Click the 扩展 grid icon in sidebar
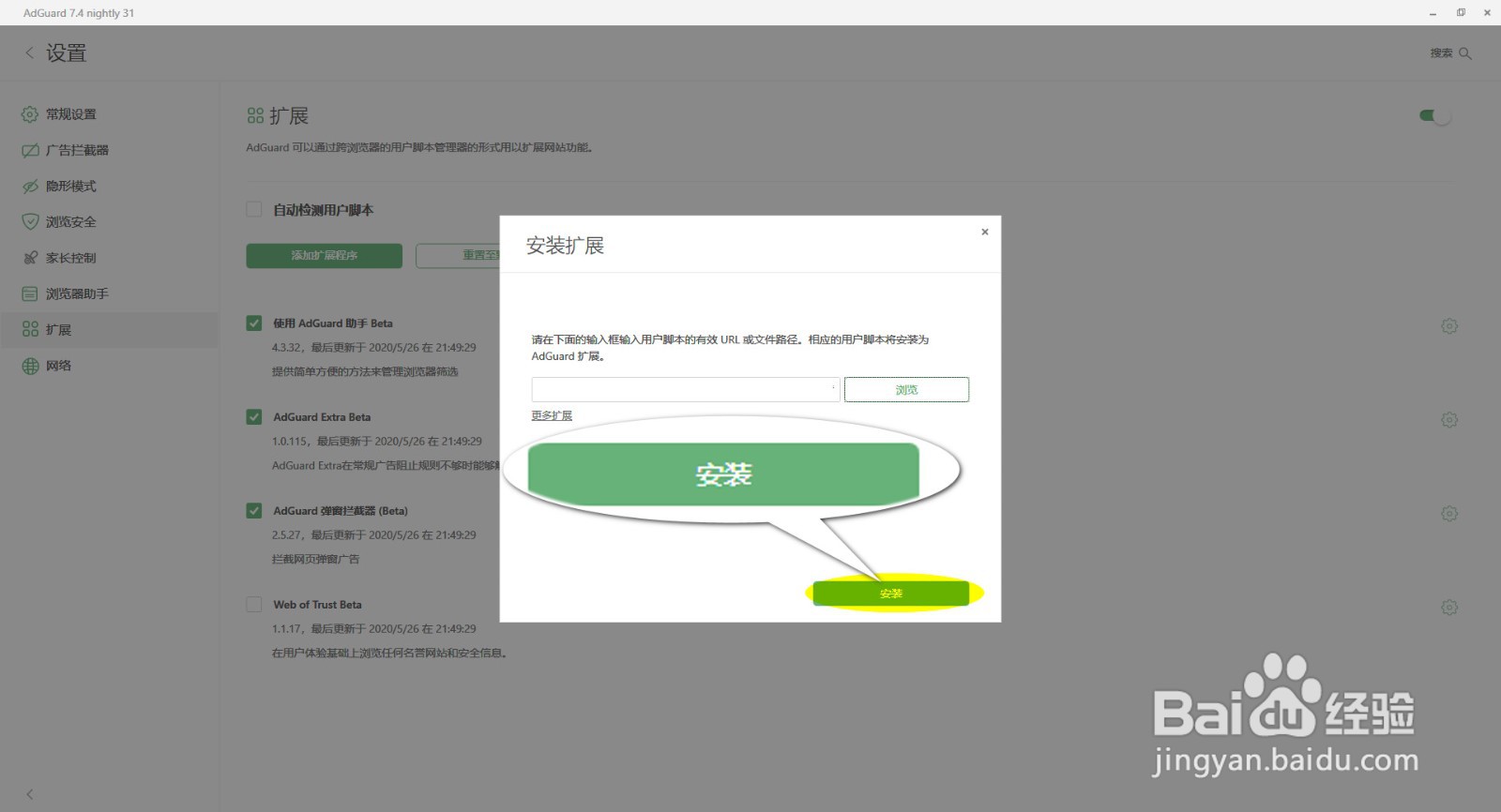 (30, 330)
